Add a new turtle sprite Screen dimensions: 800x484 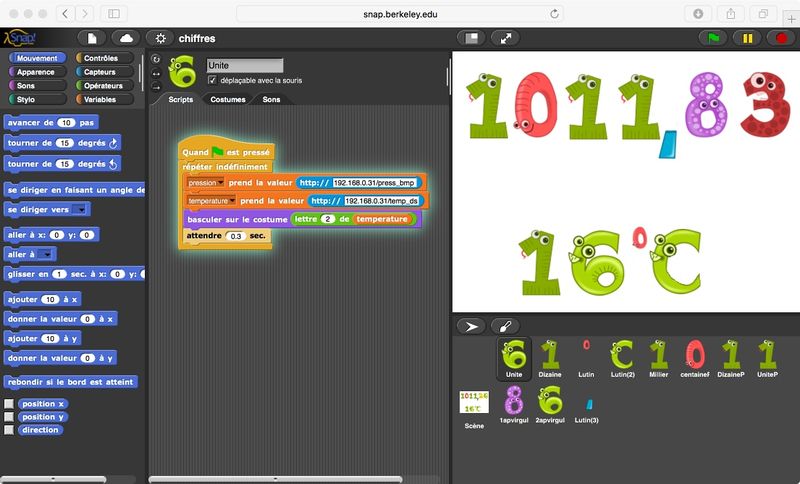click(x=471, y=326)
